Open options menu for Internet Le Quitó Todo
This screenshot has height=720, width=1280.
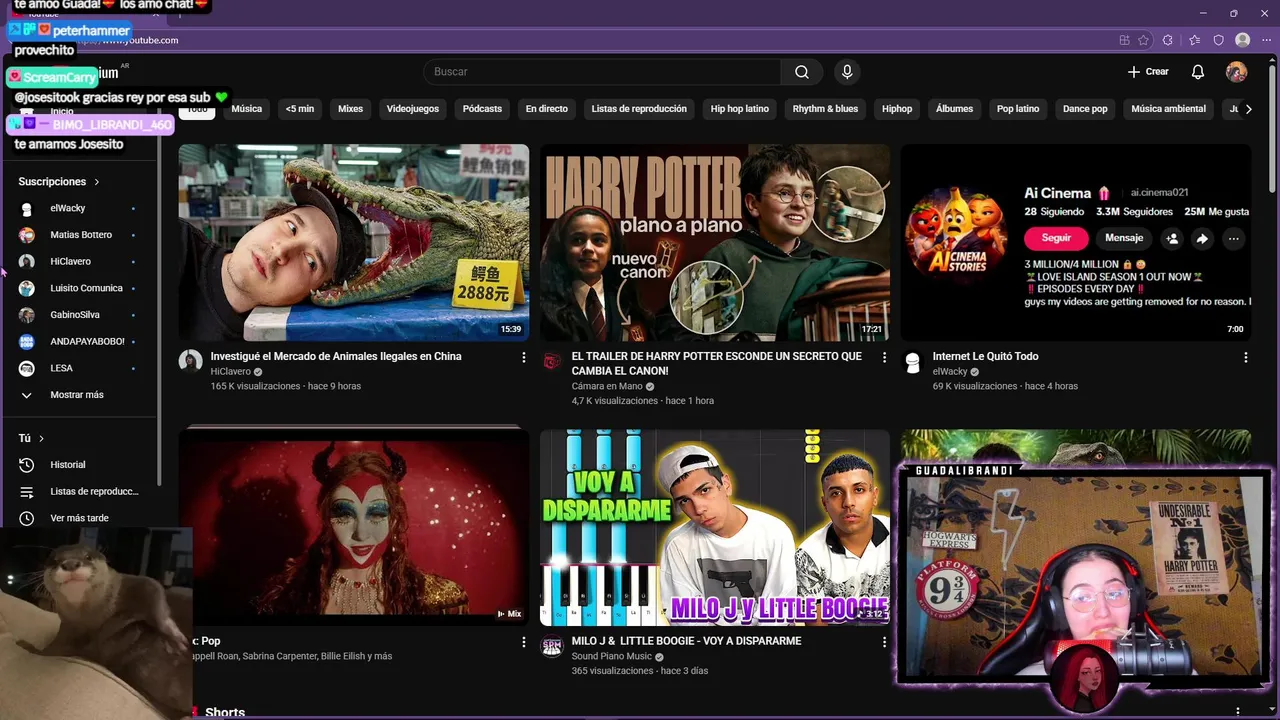point(1245,357)
